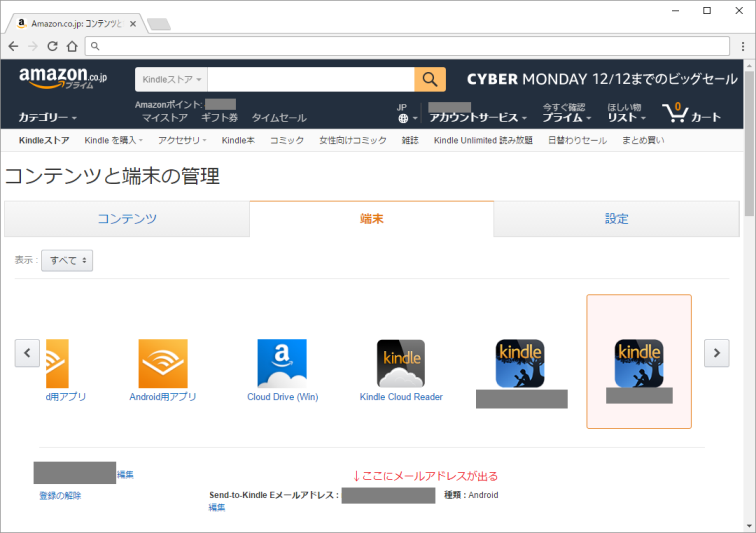Click the CYBER MONDAY sale banner
The height and width of the screenshot is (533, 756).
pyautogui.click(x=602, y=79)
